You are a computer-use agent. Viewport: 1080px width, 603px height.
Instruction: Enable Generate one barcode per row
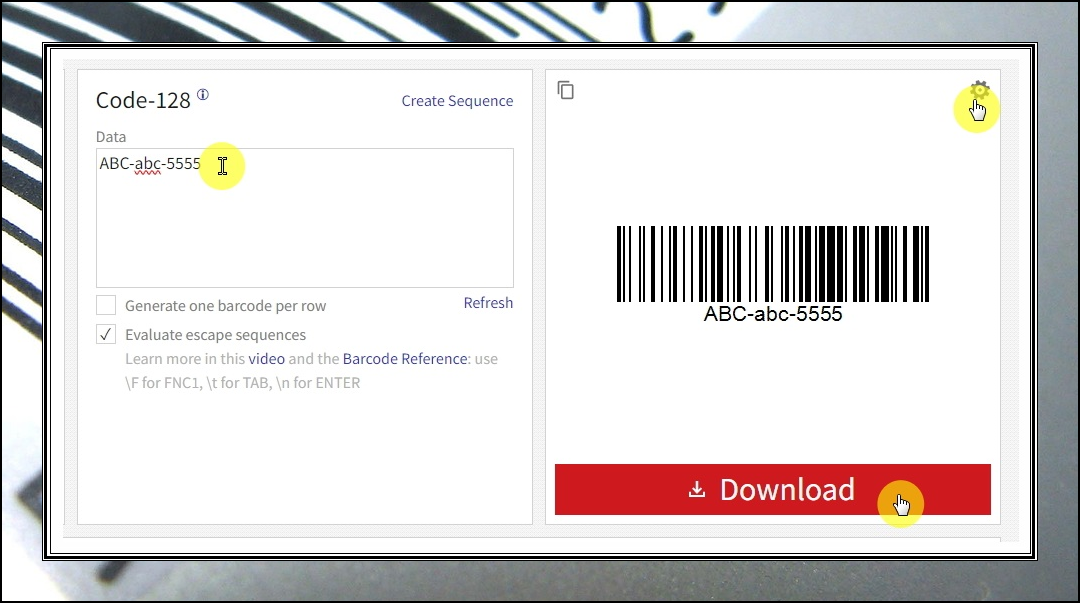coord(106,305)
